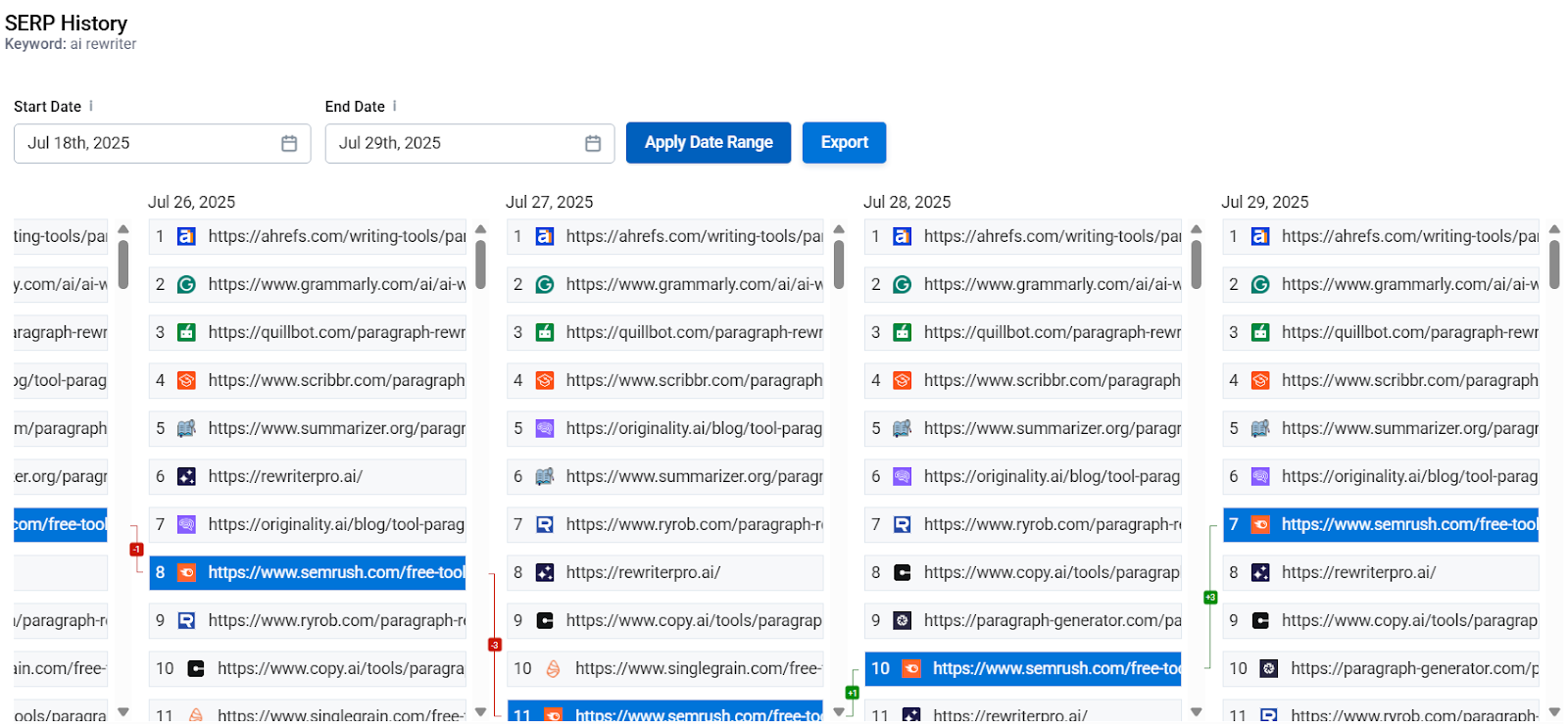Open rewriterpro.ai link in Jul 26 column
The height and width of the screenshot is (724, 1568).
point(285,476)
